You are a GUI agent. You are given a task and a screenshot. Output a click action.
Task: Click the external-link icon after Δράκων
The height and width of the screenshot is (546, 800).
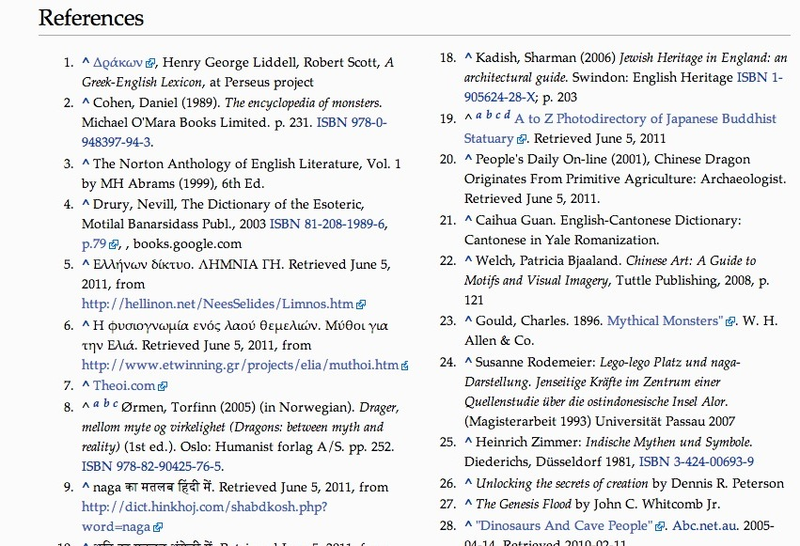coord(150,63)
